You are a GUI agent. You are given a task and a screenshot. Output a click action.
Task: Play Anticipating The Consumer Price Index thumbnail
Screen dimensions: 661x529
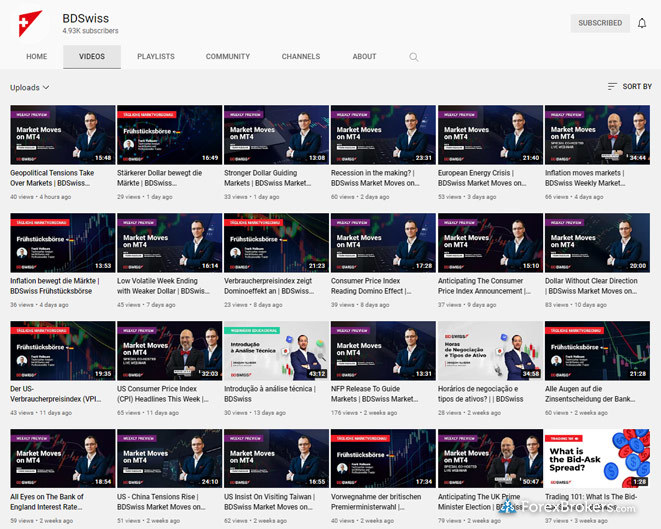[x=490, y=243]
